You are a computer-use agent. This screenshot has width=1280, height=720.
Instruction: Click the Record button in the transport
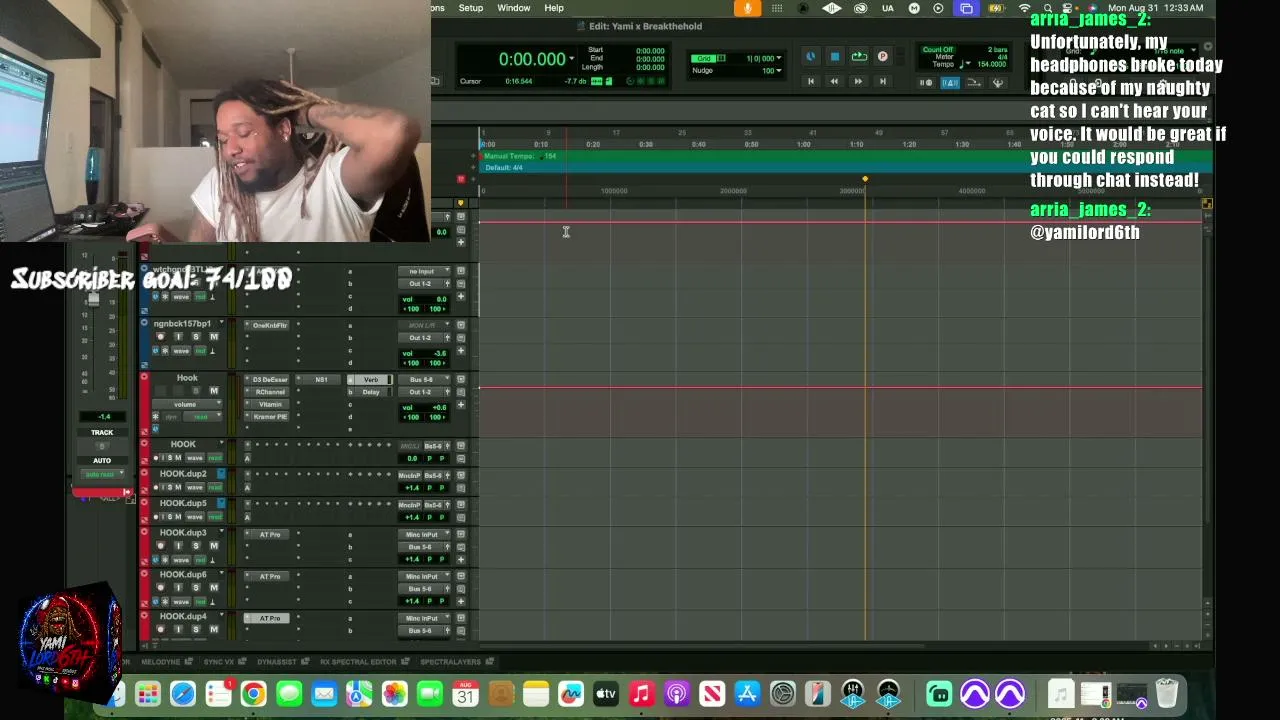tap(883, 57)
